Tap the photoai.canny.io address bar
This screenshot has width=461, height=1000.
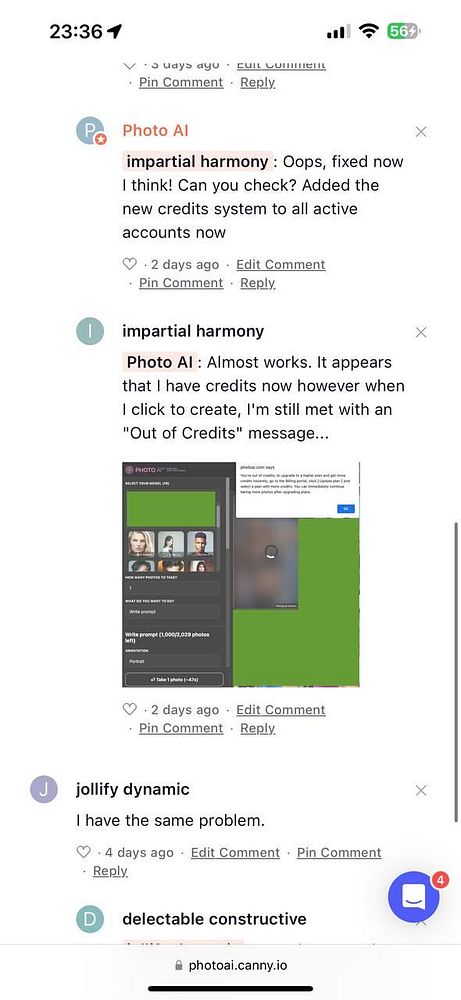point(231,965)
